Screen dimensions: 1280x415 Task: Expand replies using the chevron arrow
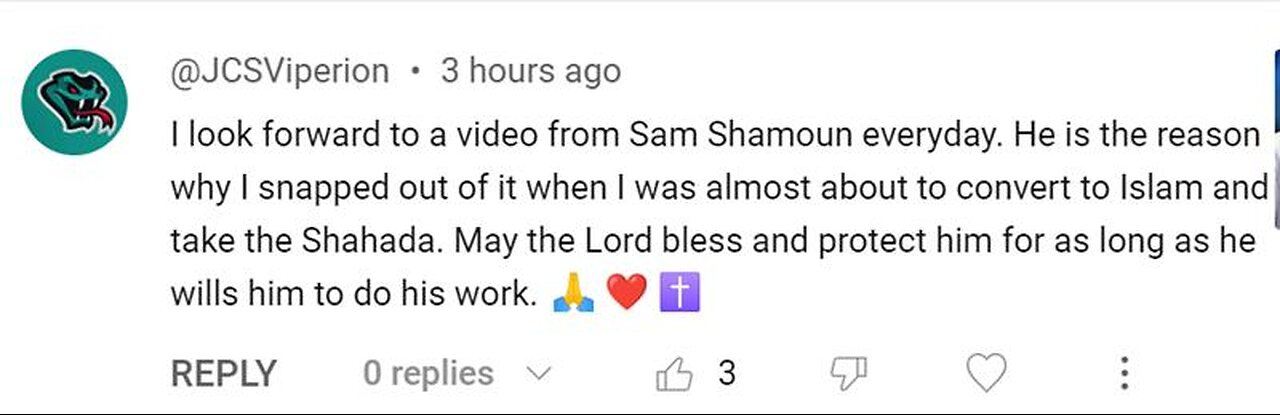pos(539,375)
